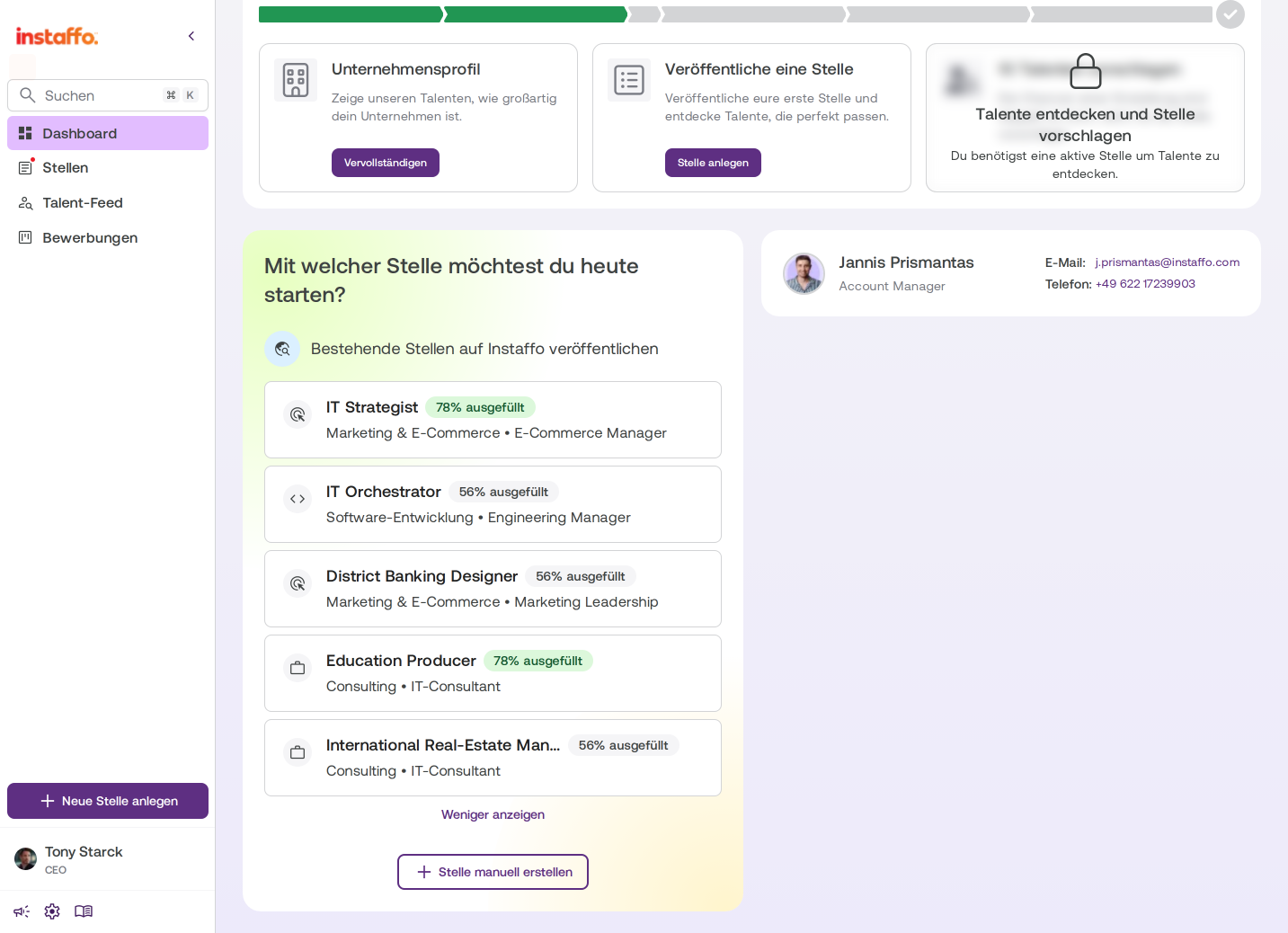1288x933 pixels.
Task: Open settings with the gear icon
Action: (x=52, y=911)
